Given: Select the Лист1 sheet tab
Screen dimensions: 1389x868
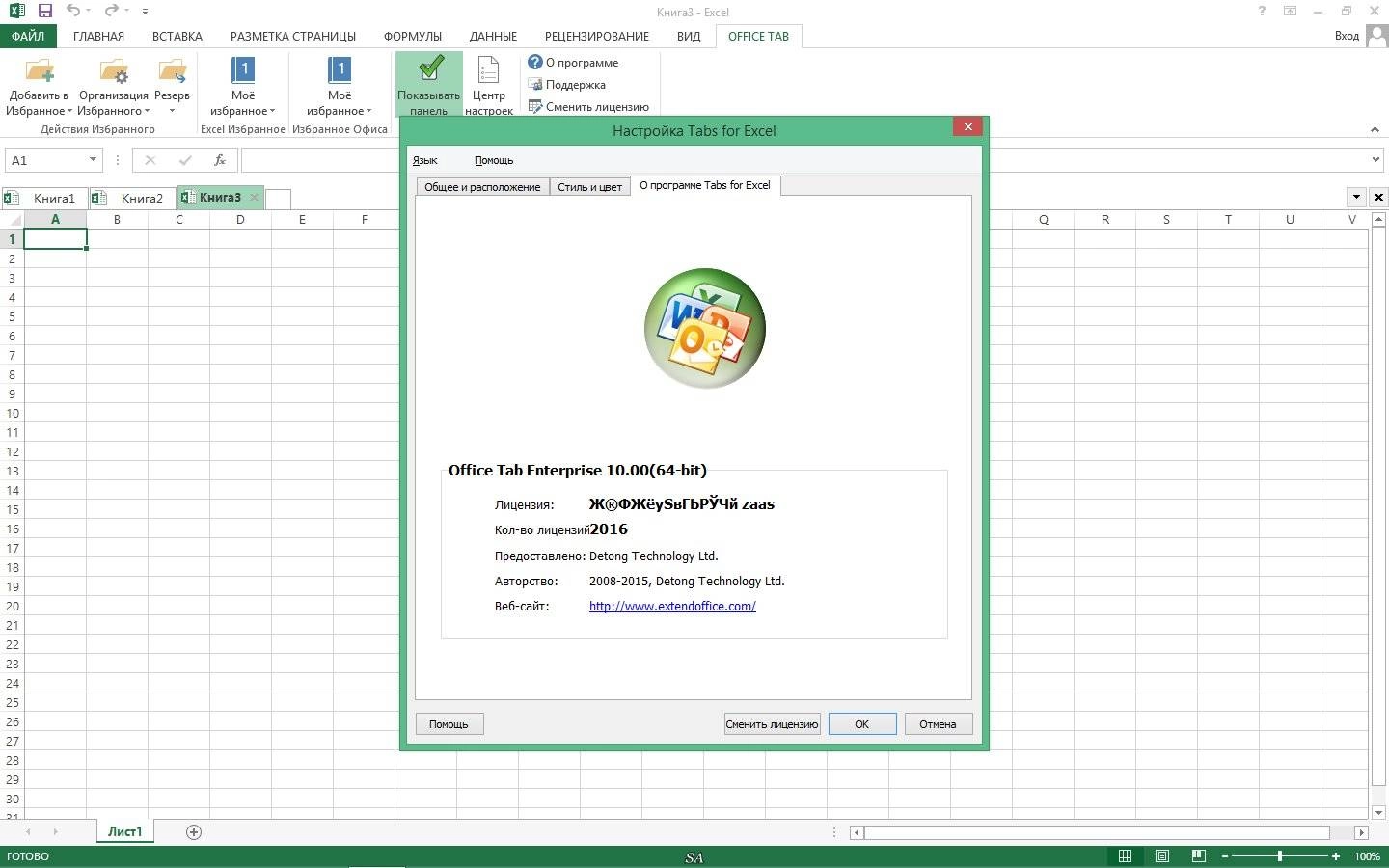Looking at the screenshot, I should point(124,831).
